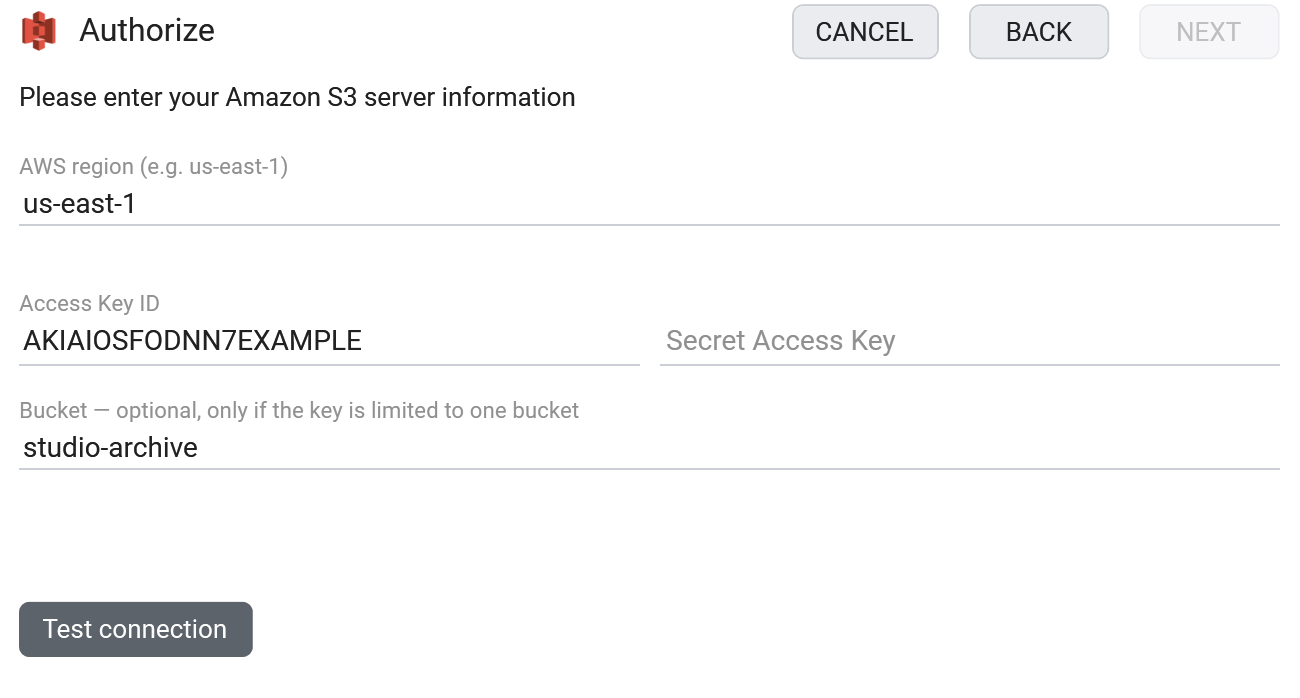The width and height of the screenshot is (1300, 698).
Task: Focus the AWS region input field
Action: [x=649, y=205]
